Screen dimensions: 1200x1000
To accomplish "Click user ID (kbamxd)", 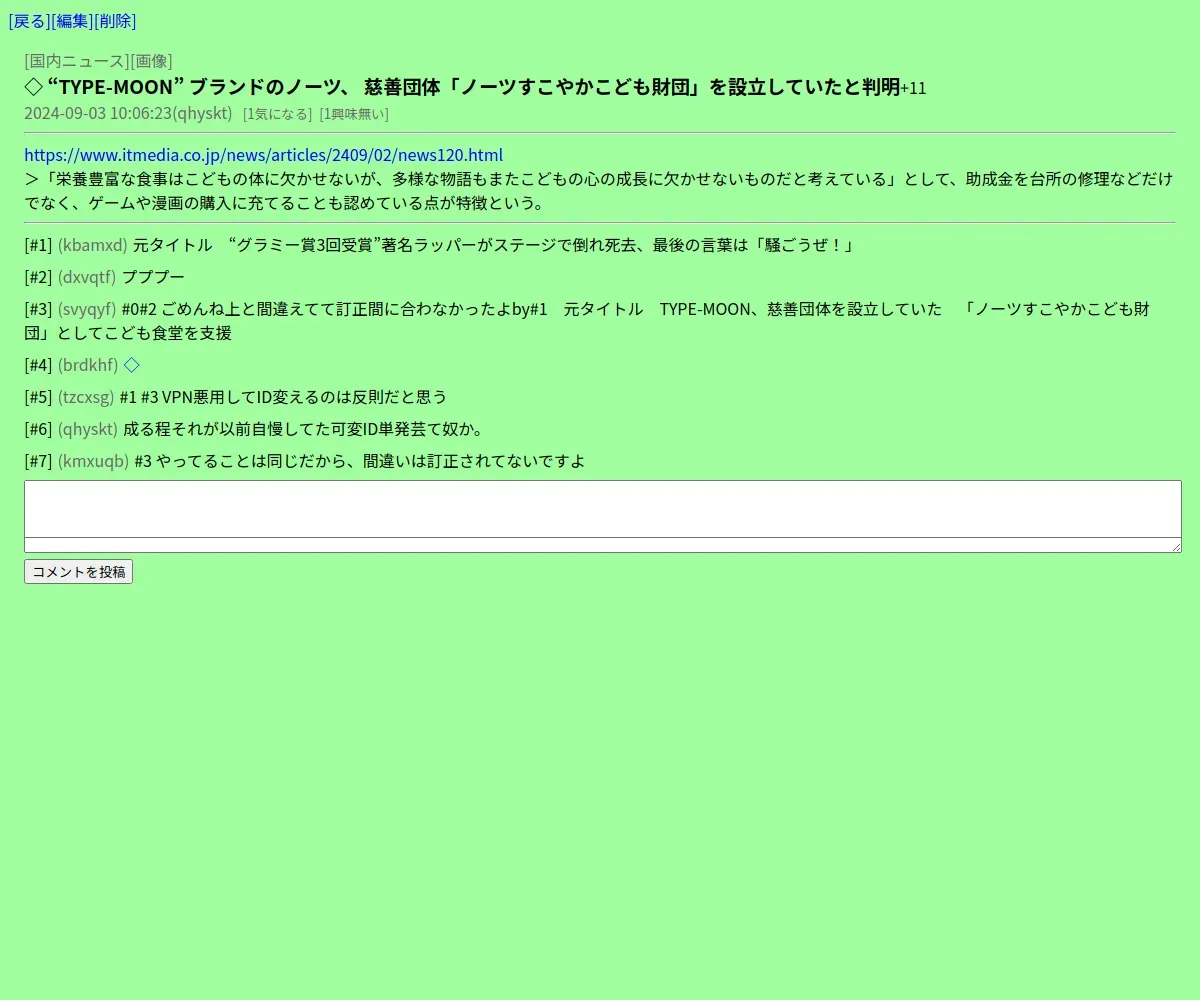I will coord(92,245).
